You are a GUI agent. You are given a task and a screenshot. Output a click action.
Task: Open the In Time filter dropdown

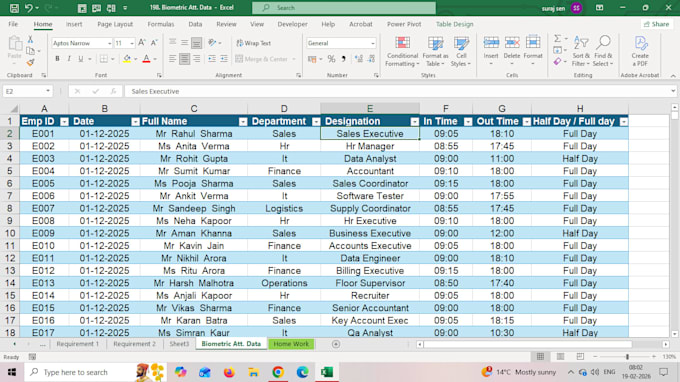[468, 122]
